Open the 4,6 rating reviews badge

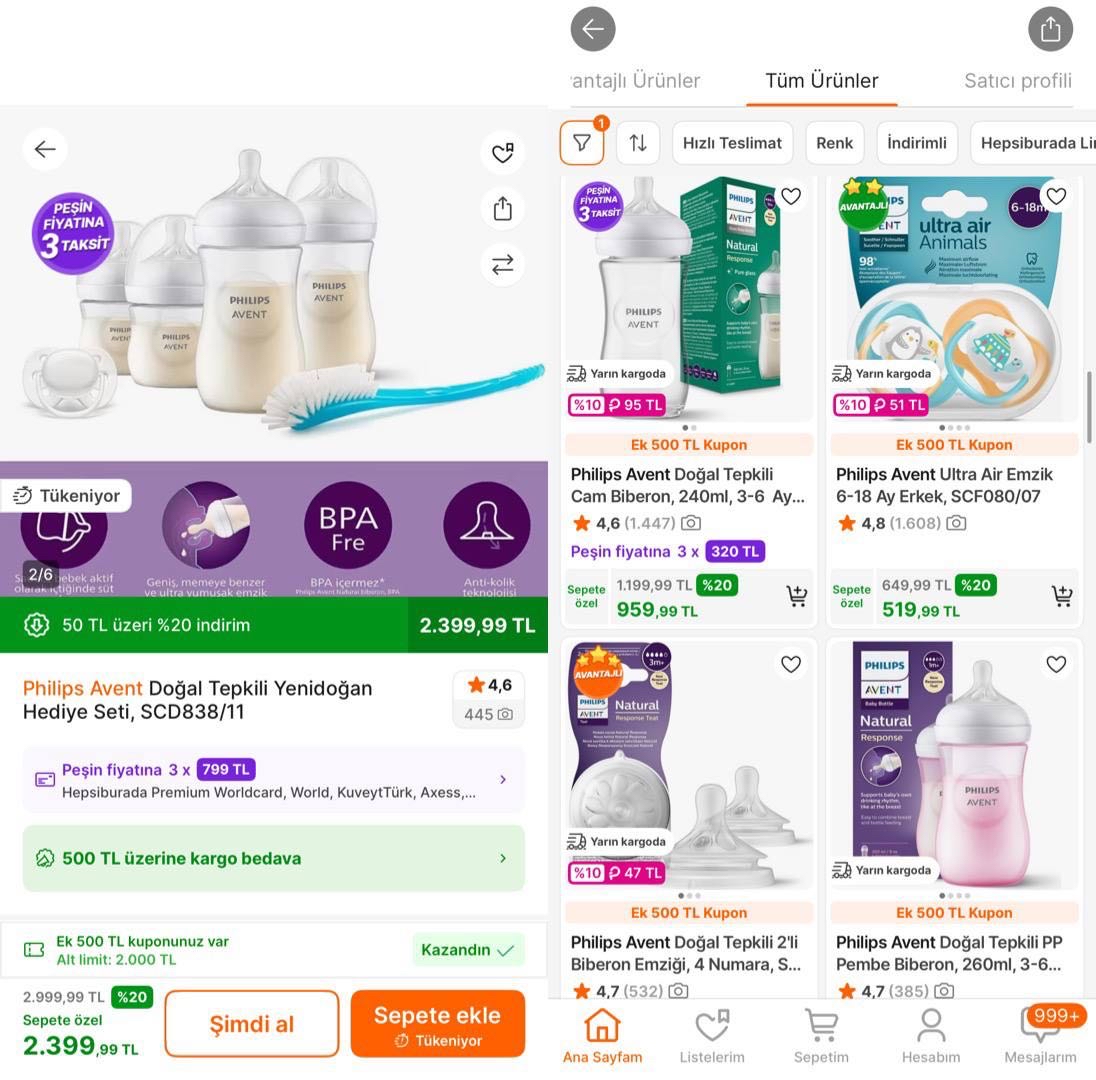489,699
